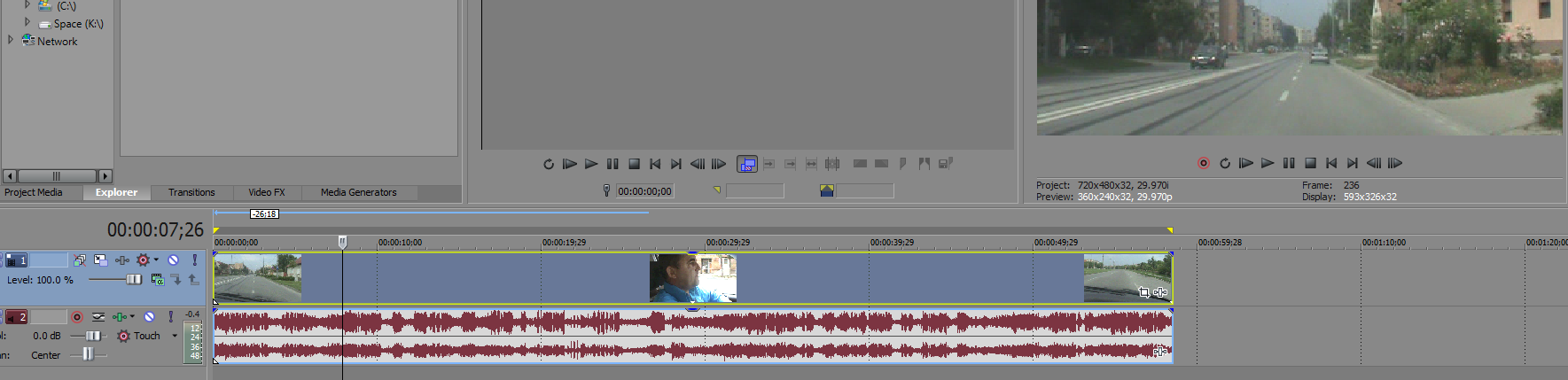This screenshot has width=1568, height=380.
Task: Open Track Motion for video track 1
Action: coord(100,260)
